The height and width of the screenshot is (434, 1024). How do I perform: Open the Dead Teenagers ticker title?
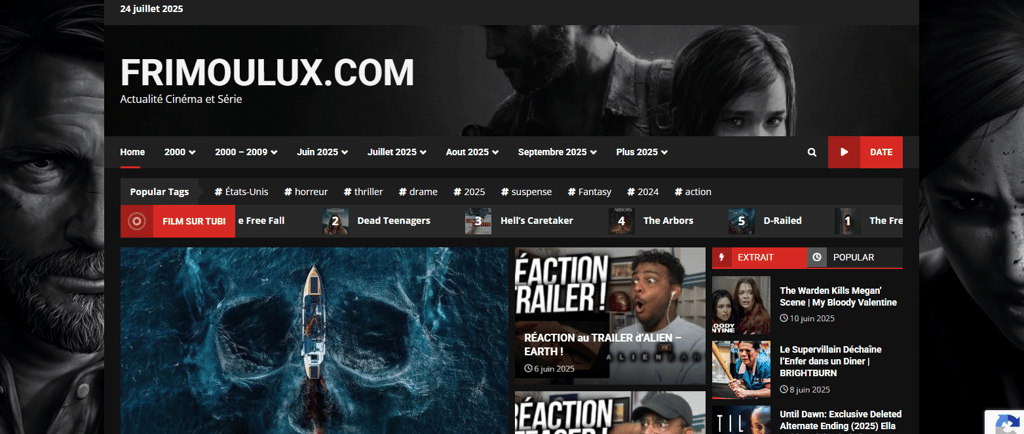pyautogui.click(x=394, y=221)
